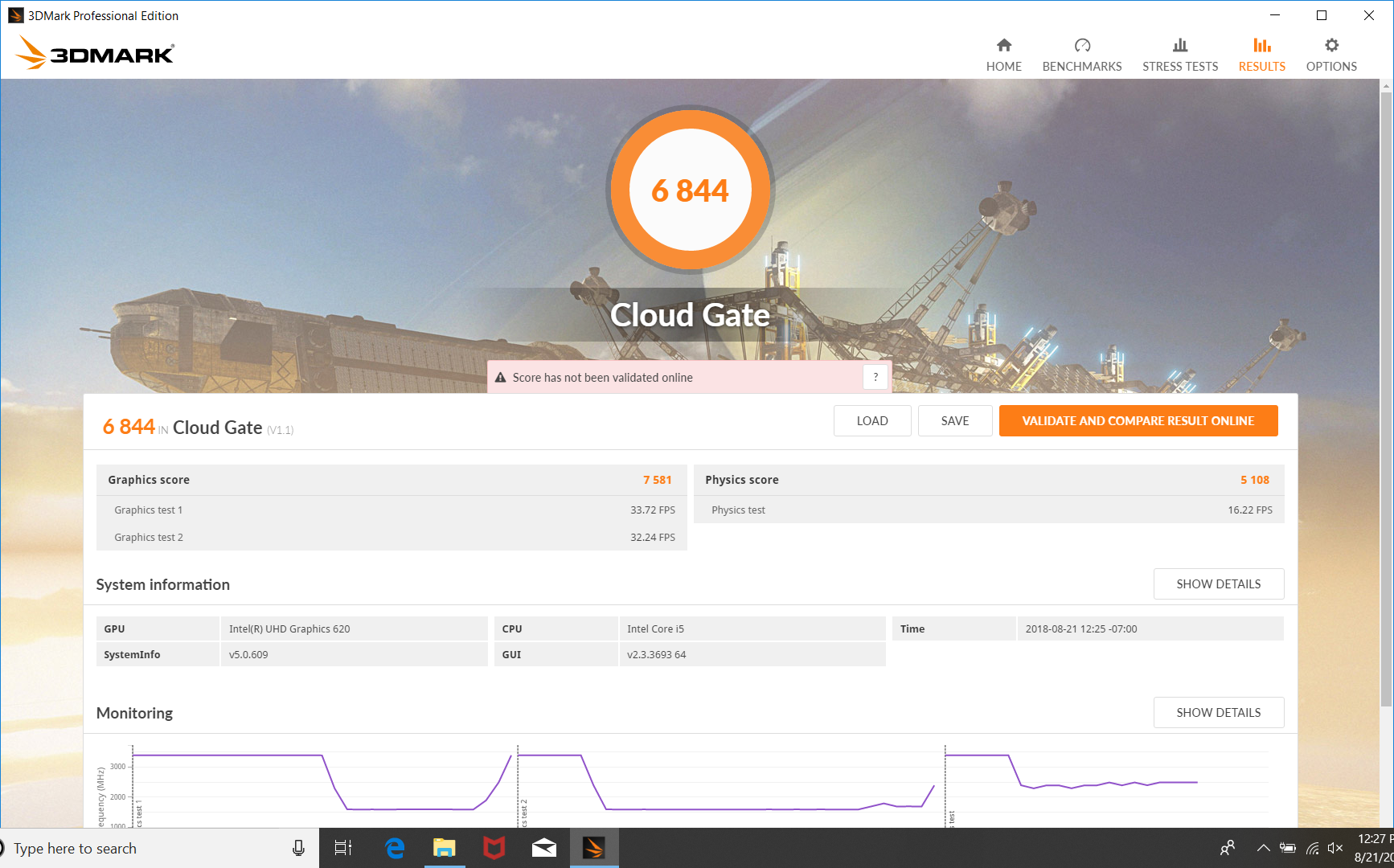Click the GUI version v2.3.3693 64

point(656,654)
